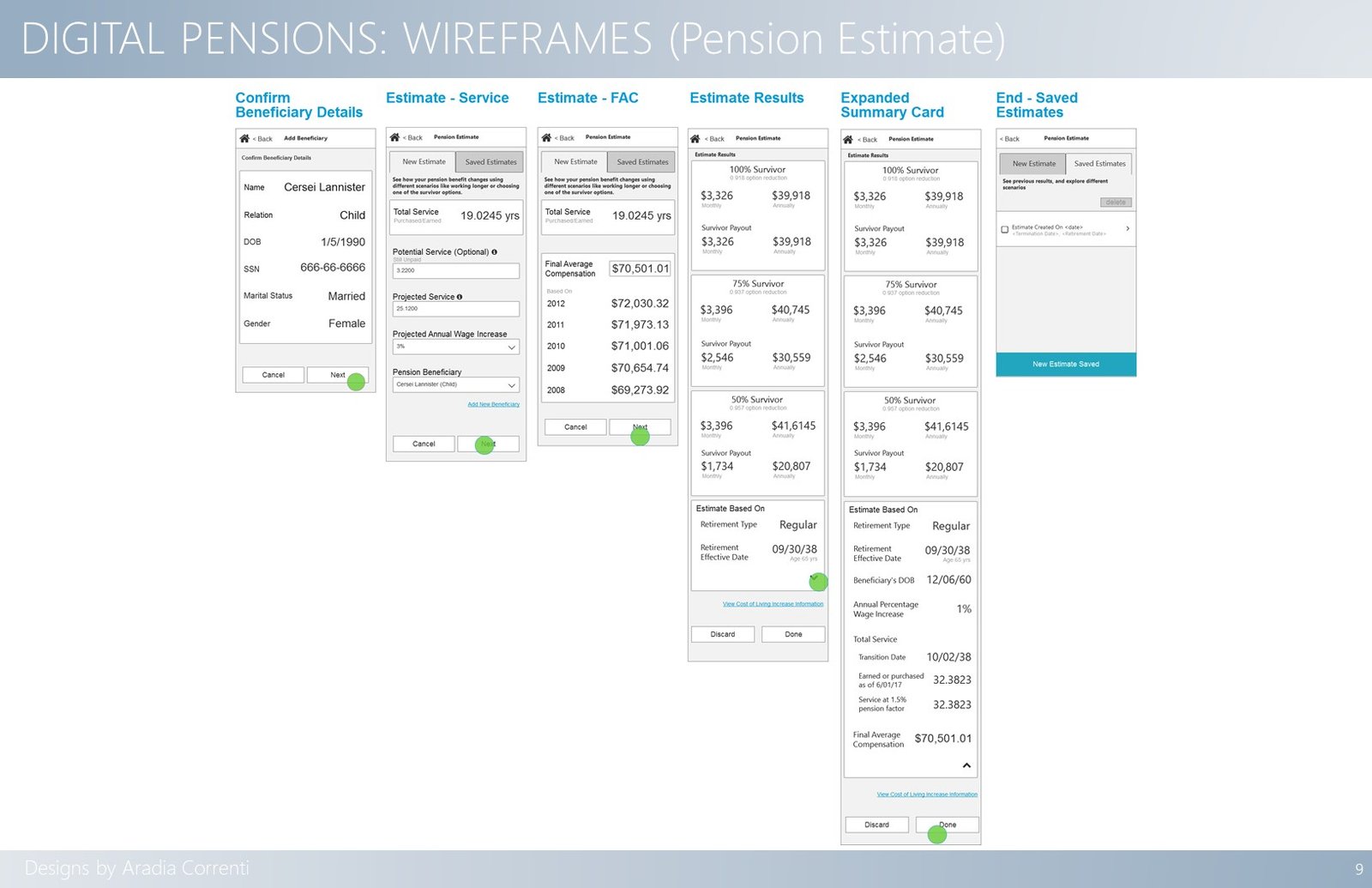1372x888 pixels.
Task: Open Projected Annual Wage Increase dropdown
Action: (456, 347)
